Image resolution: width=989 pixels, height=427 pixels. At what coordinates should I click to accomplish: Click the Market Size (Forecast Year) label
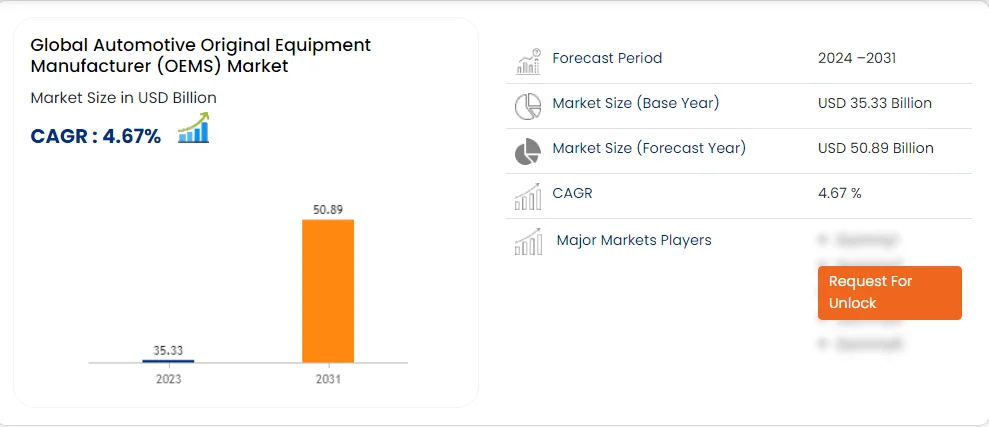(x=649, y=148)
